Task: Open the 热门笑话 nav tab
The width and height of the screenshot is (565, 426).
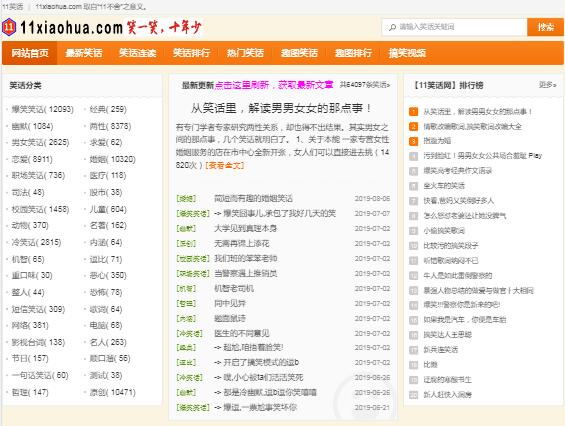Action: click(245, 53)
